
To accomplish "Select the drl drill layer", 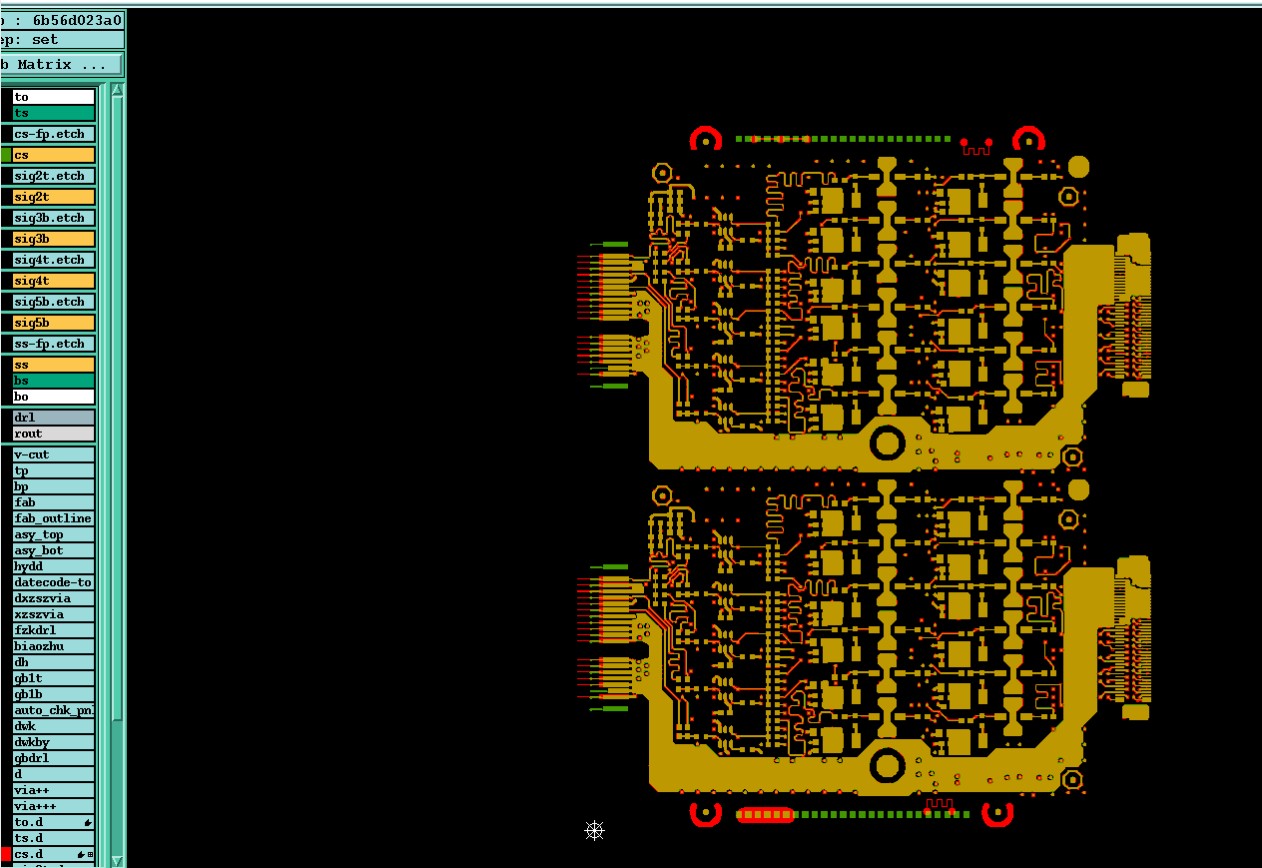I will click(54, 418).
